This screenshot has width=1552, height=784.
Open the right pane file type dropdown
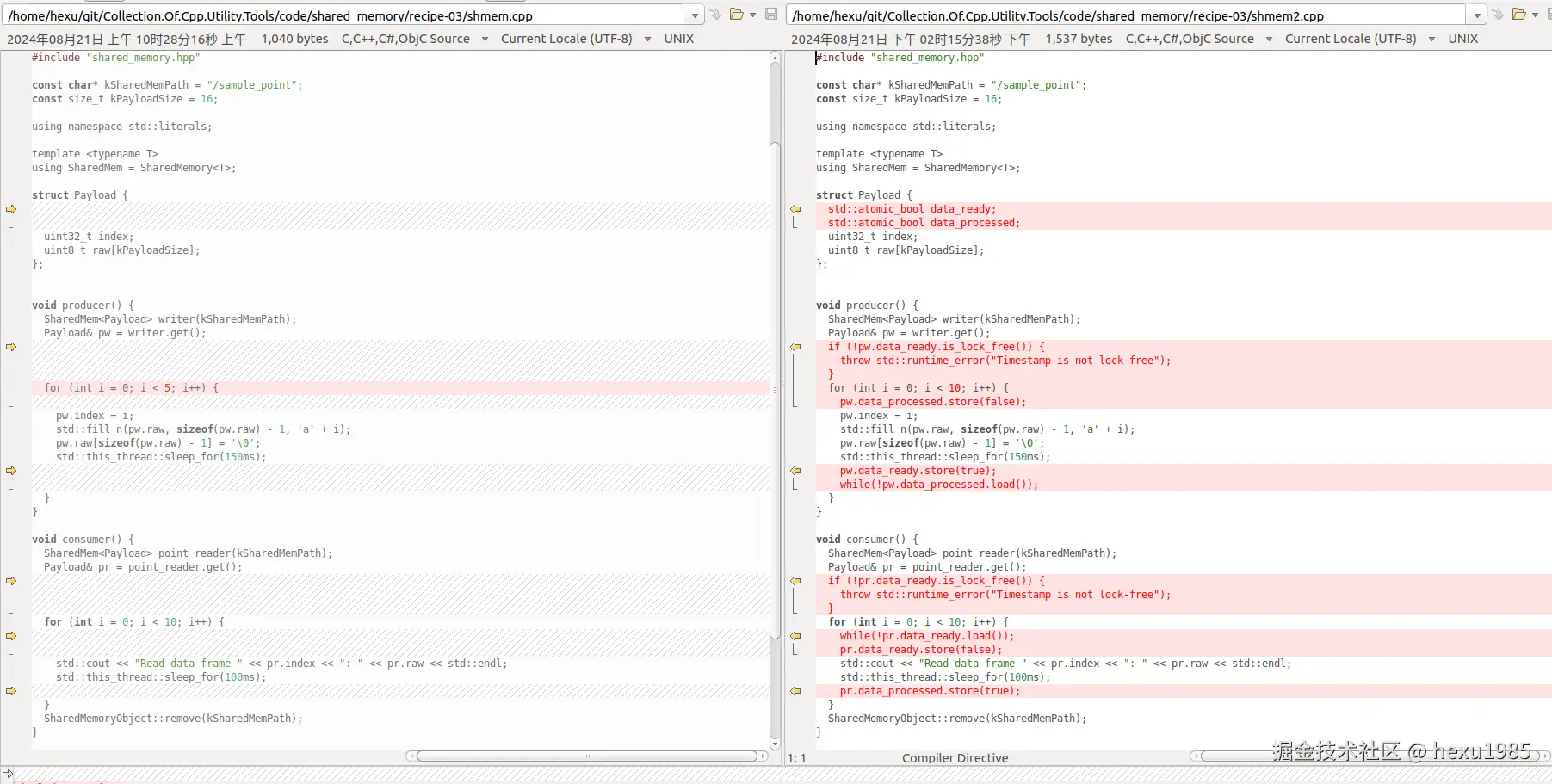1269,39
